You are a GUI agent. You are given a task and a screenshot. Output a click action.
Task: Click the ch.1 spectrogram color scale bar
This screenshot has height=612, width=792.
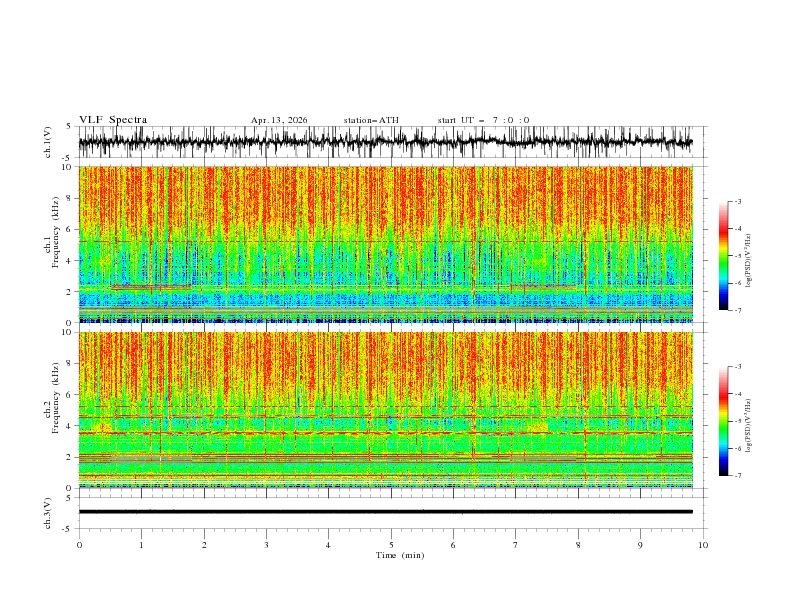(x=723, y=256)
